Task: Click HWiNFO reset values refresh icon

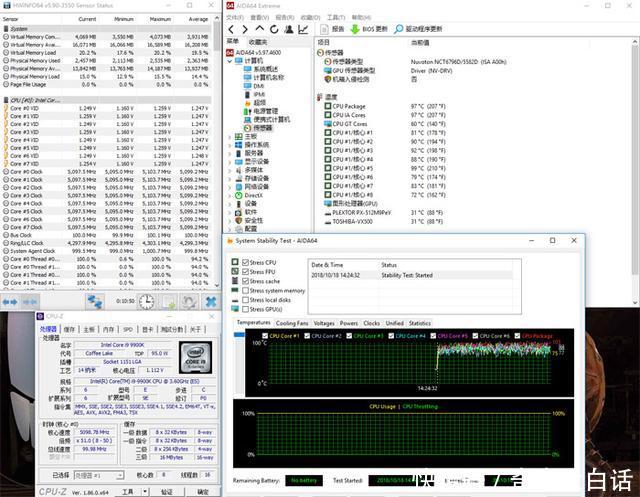Action: 189,302
